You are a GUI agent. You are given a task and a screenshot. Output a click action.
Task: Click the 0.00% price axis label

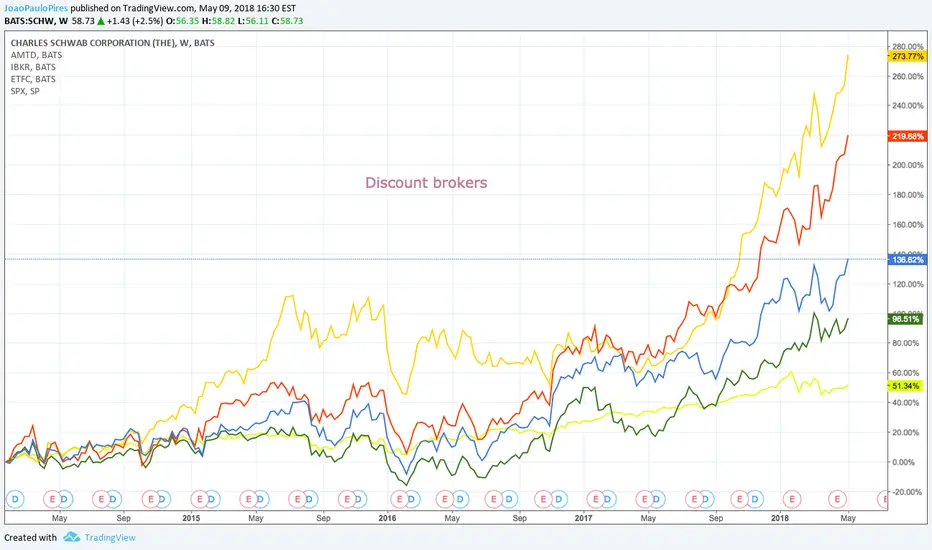[x=904, y=462]
